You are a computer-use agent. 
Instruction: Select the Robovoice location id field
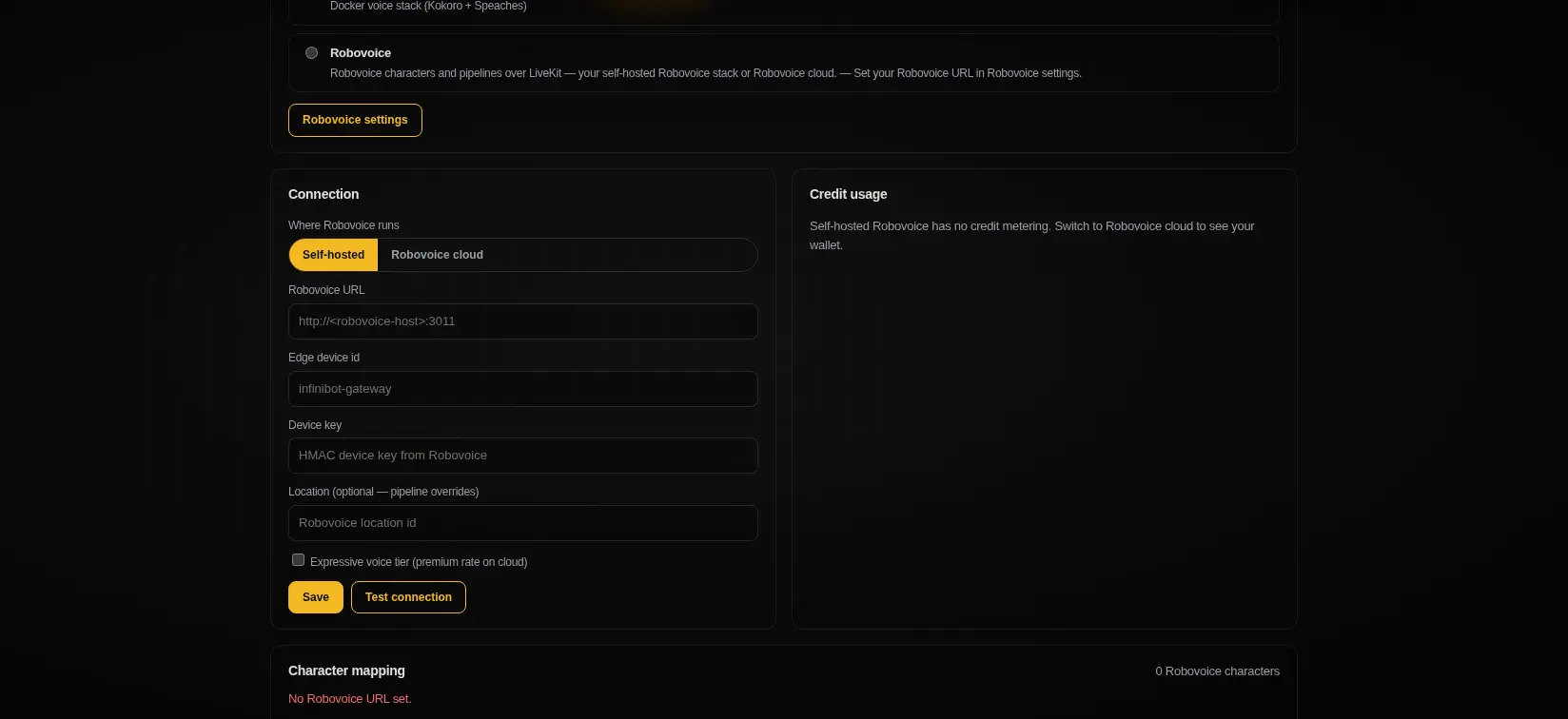pyautogui.click(x=523, y=523)
